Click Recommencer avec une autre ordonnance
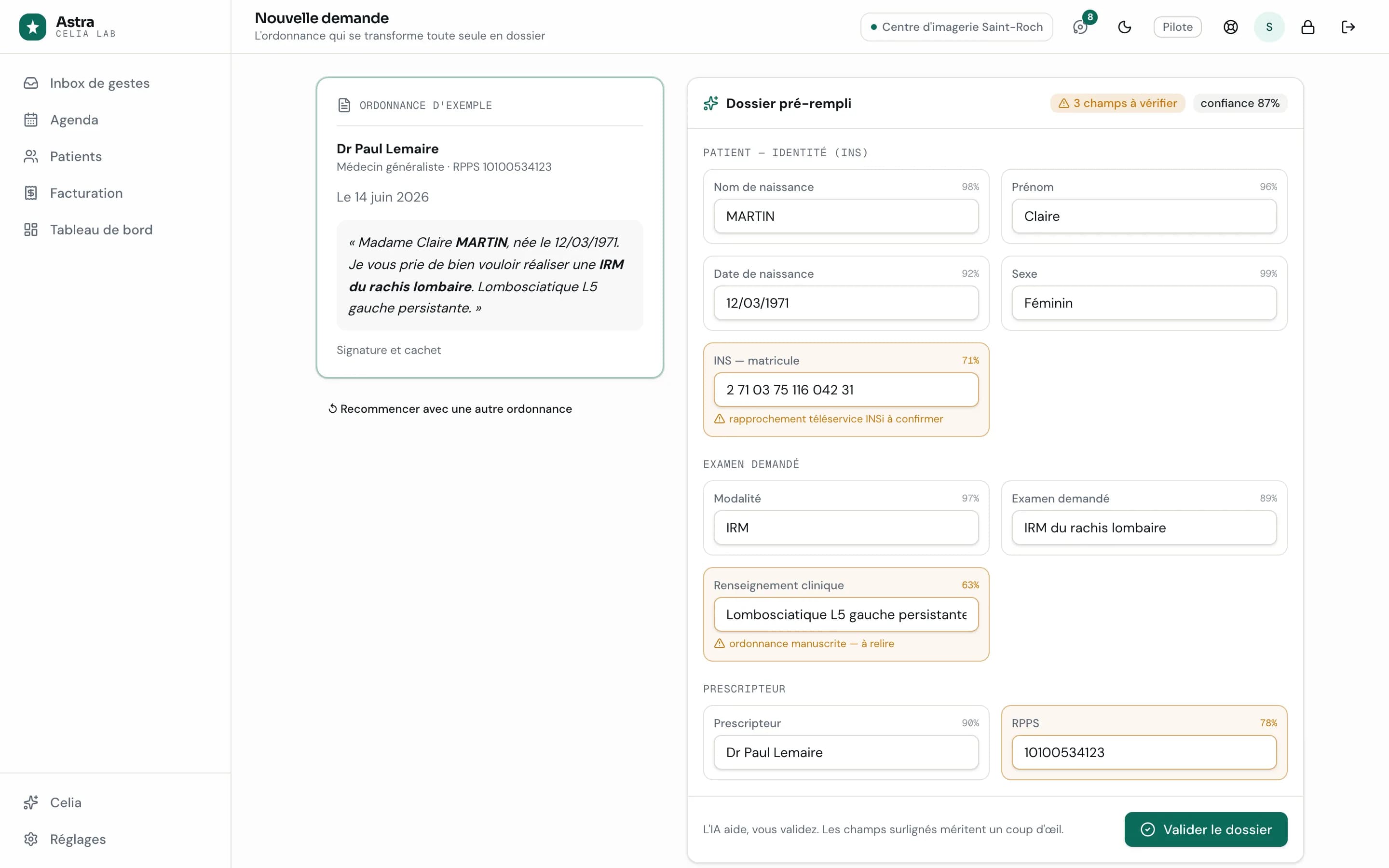1389x868 pixels. (x=450, y=409)
